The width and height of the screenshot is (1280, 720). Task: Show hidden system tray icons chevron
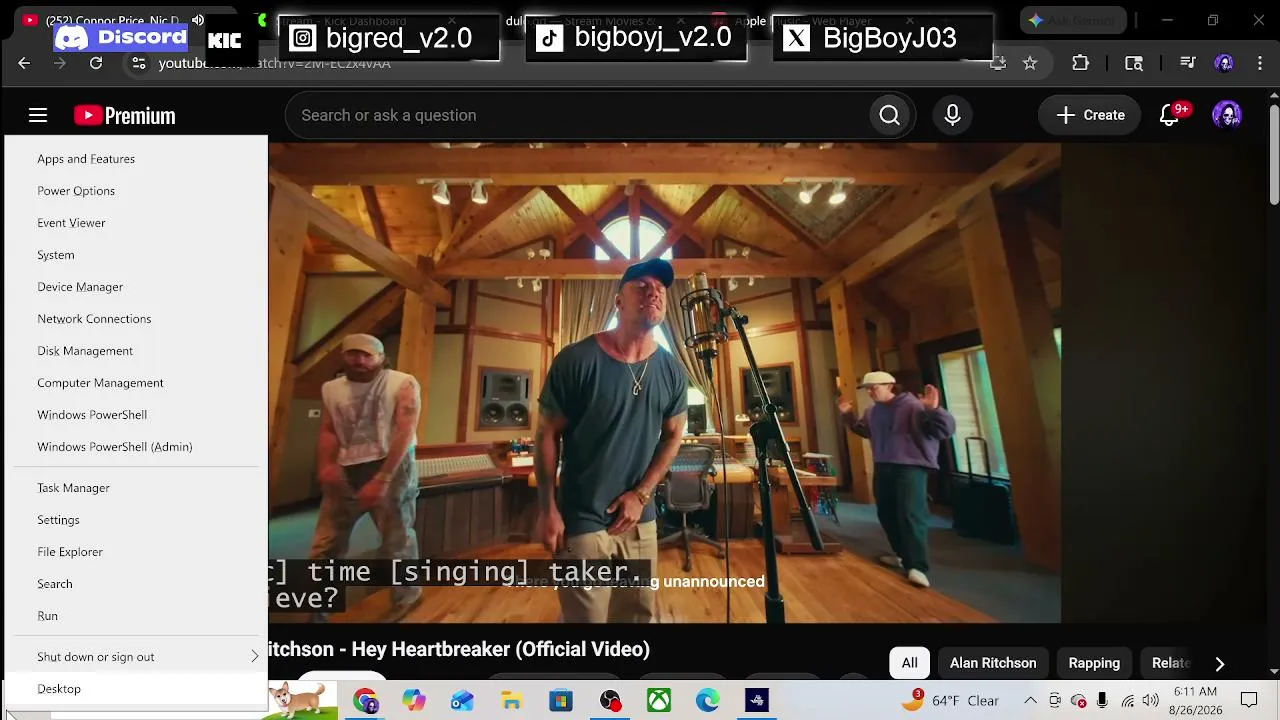(x=1030, y=701)
